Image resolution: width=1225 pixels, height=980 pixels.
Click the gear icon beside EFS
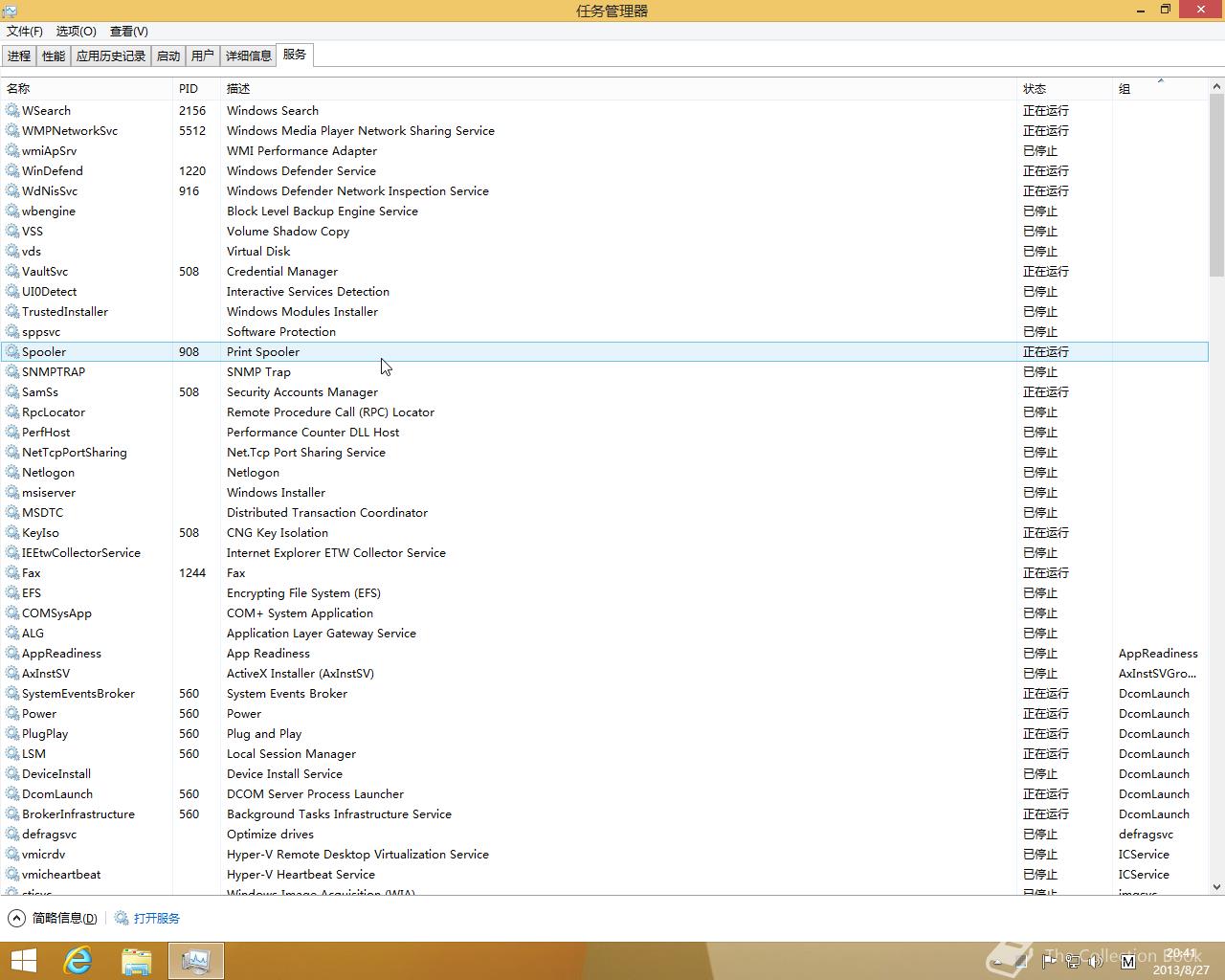12,593
